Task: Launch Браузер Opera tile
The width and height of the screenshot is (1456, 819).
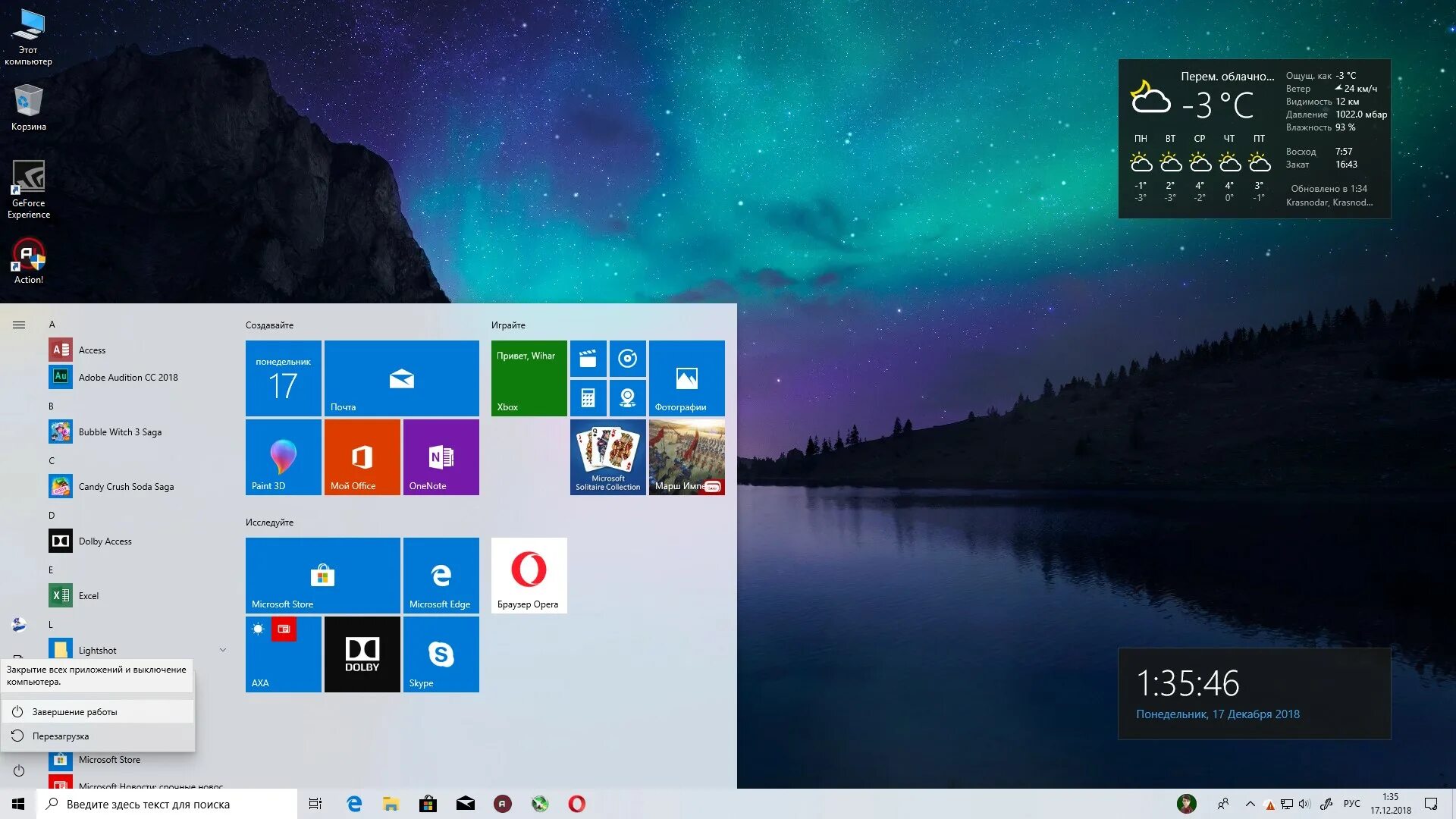Action: pyautogui.click(x=529, y=575)
